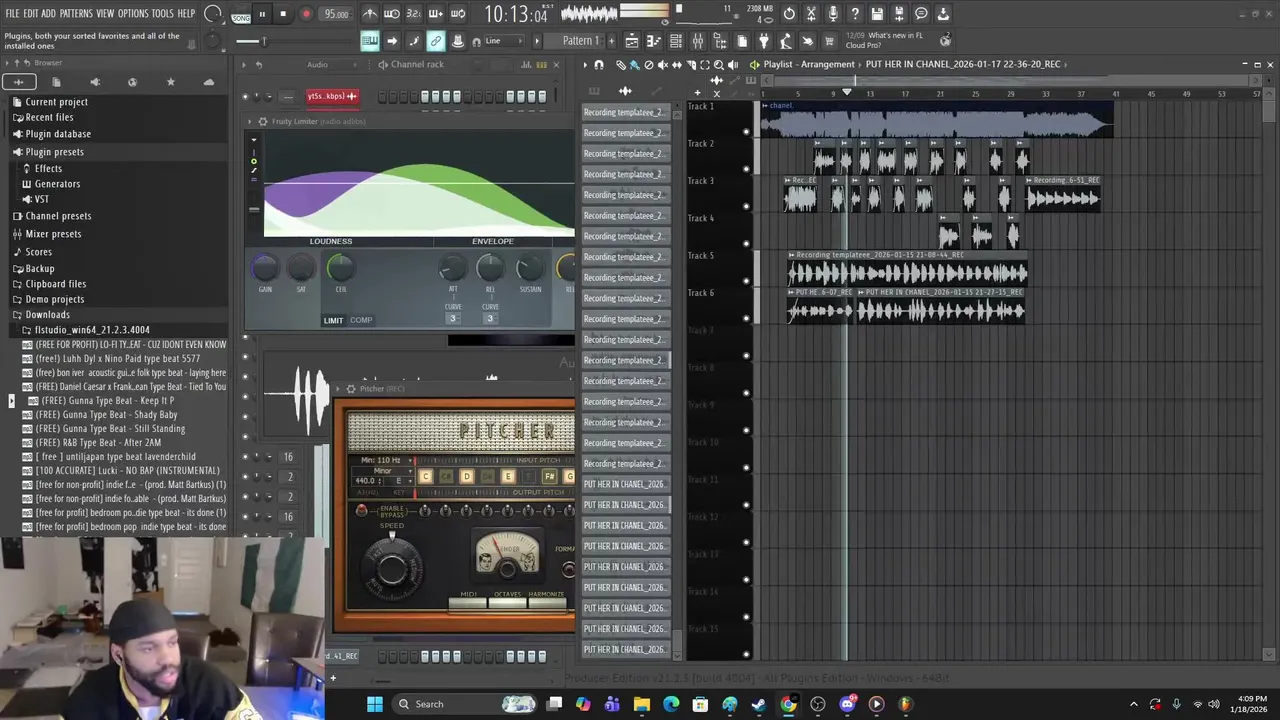Image resolution: width=1280 pixels, height=720 pixels.
Task: Toggle the F# note in Pitcher
Action: [x=550, y=476]
